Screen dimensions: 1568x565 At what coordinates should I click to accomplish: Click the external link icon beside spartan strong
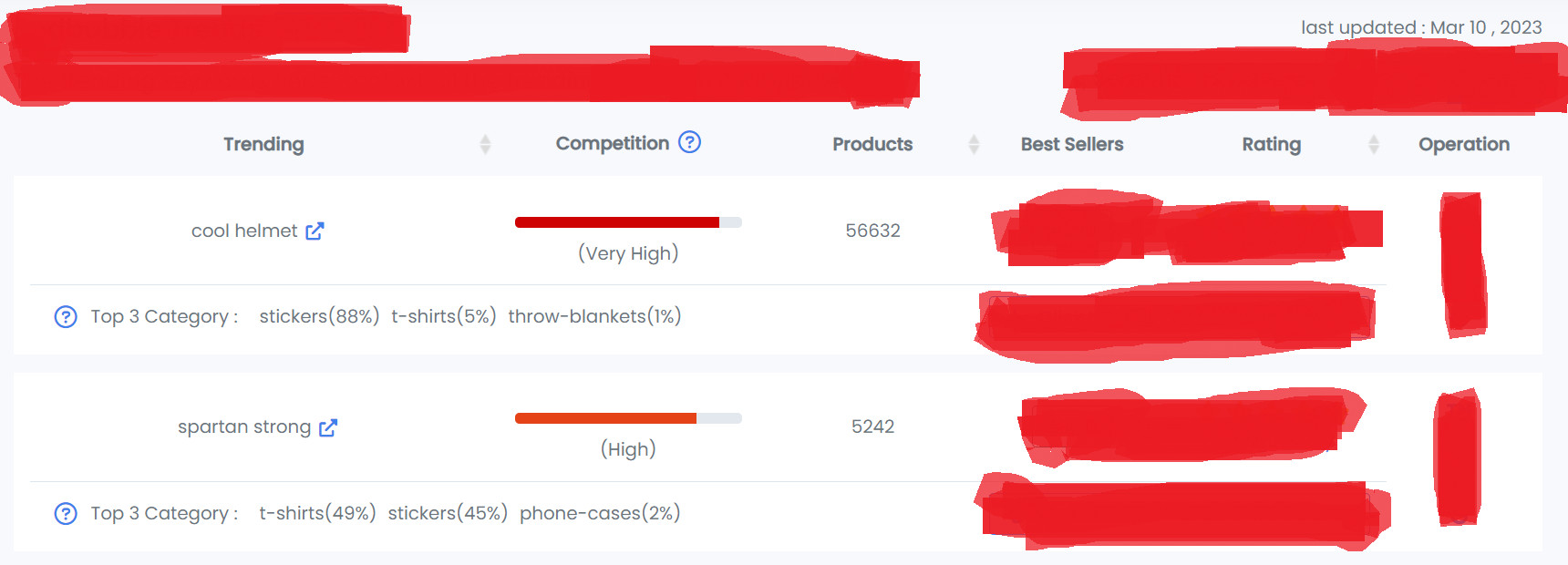tap(328, 427)
